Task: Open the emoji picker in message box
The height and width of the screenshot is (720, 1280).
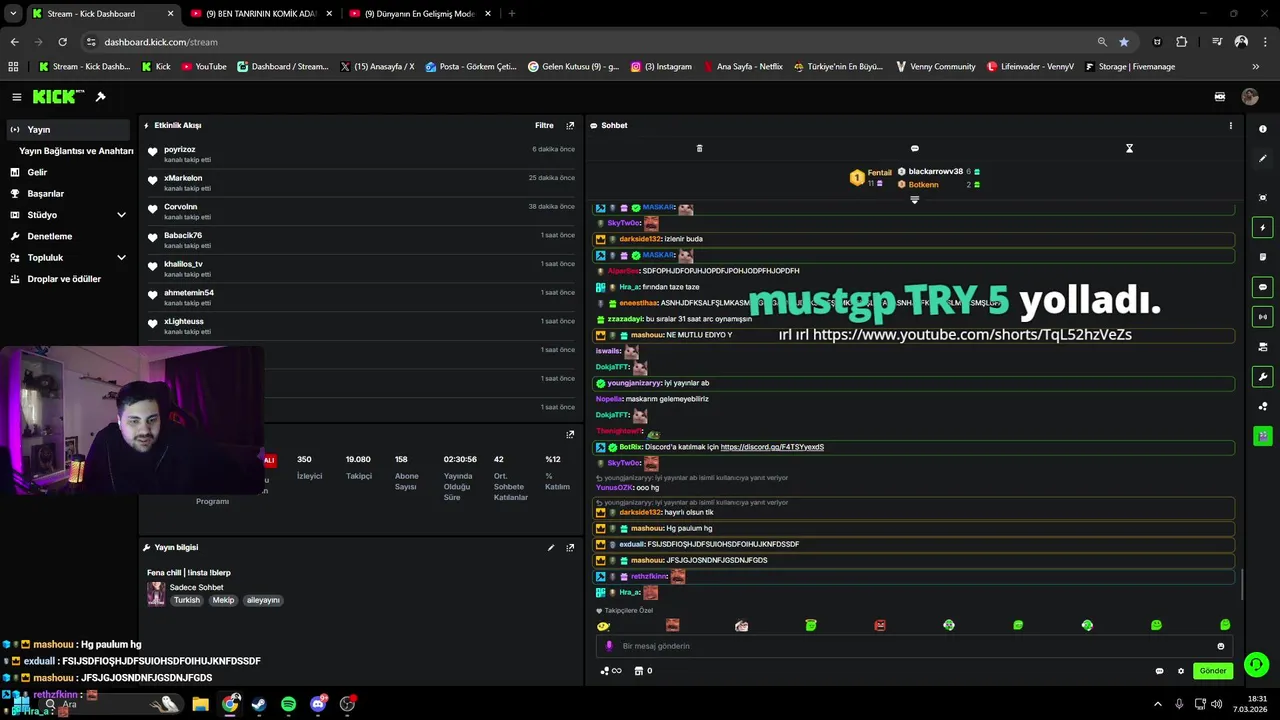Action: coord(1220,646)
